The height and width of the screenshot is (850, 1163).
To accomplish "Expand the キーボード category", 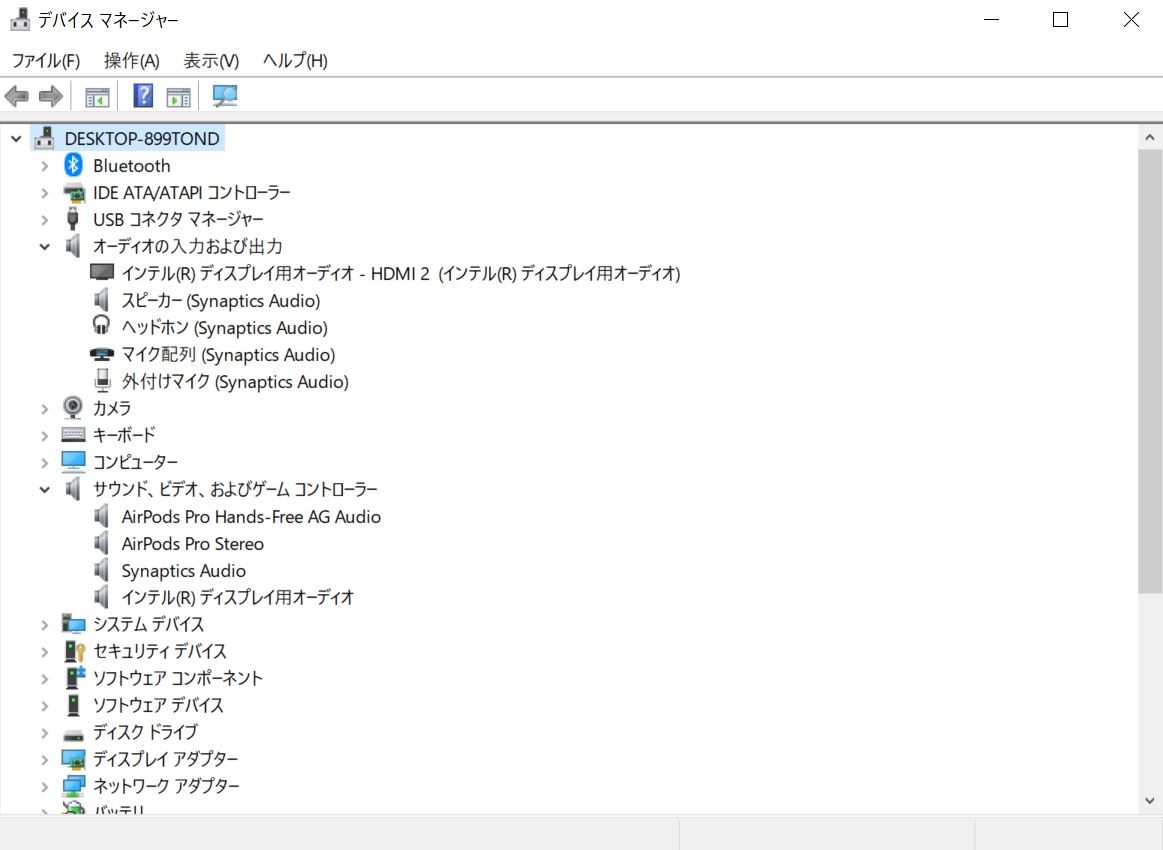I will pos(45,435).
